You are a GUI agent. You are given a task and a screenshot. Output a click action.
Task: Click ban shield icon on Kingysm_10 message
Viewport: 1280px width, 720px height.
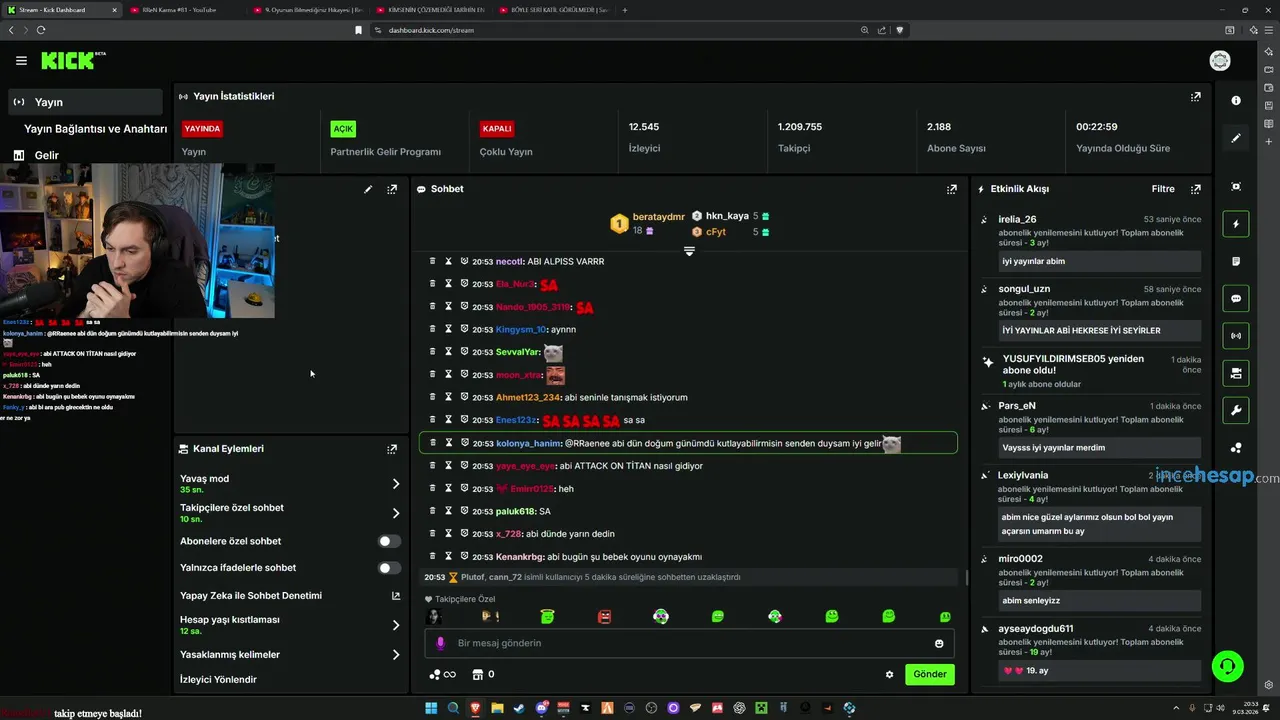coord(464,329)
